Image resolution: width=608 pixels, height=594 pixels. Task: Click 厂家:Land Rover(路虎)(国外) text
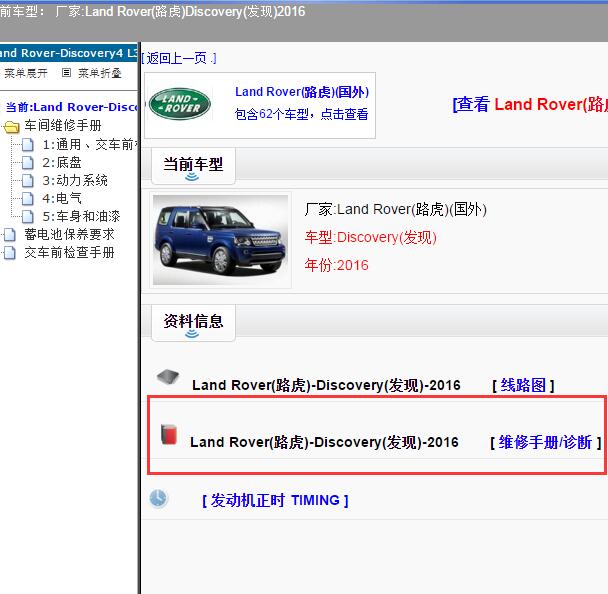tap(396, 209)
